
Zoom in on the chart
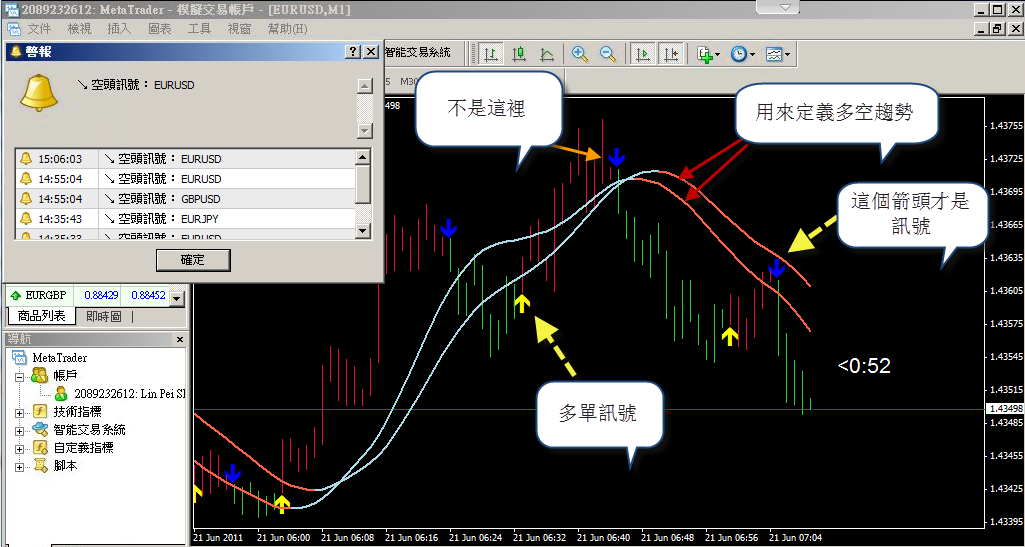coord(579,54)
